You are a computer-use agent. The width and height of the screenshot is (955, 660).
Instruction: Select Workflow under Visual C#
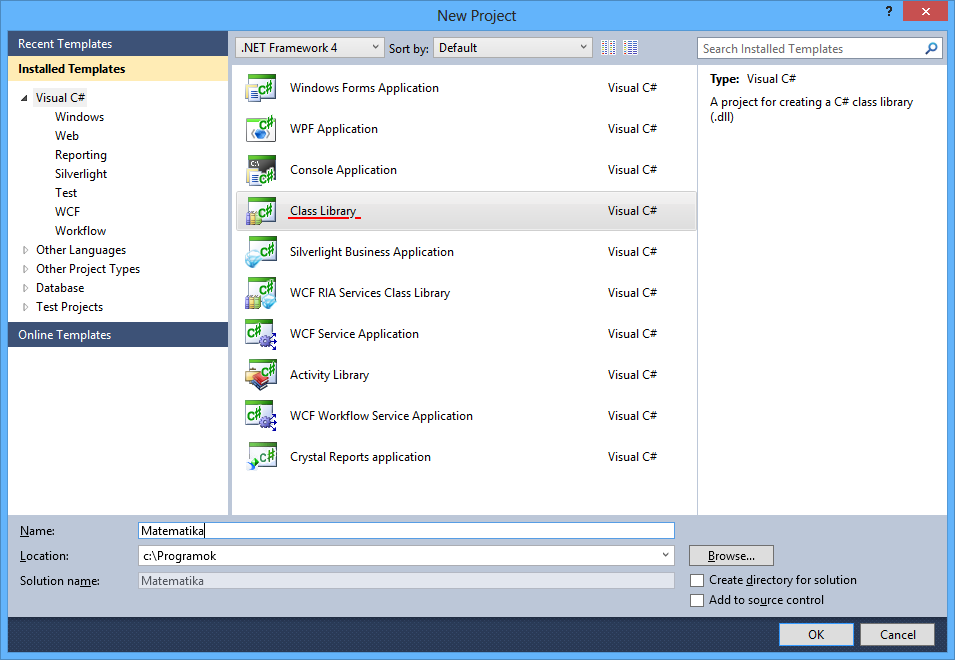tap(80, 231)
